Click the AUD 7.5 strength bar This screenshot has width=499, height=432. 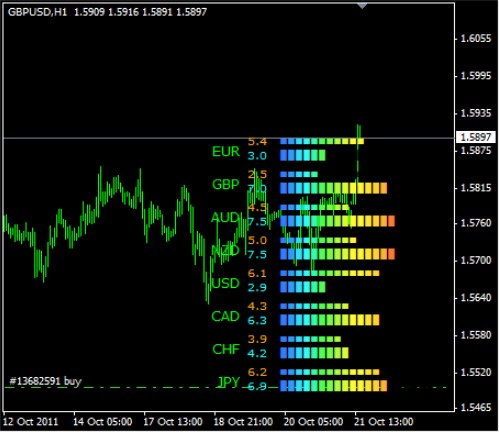[x=337, y=221]
